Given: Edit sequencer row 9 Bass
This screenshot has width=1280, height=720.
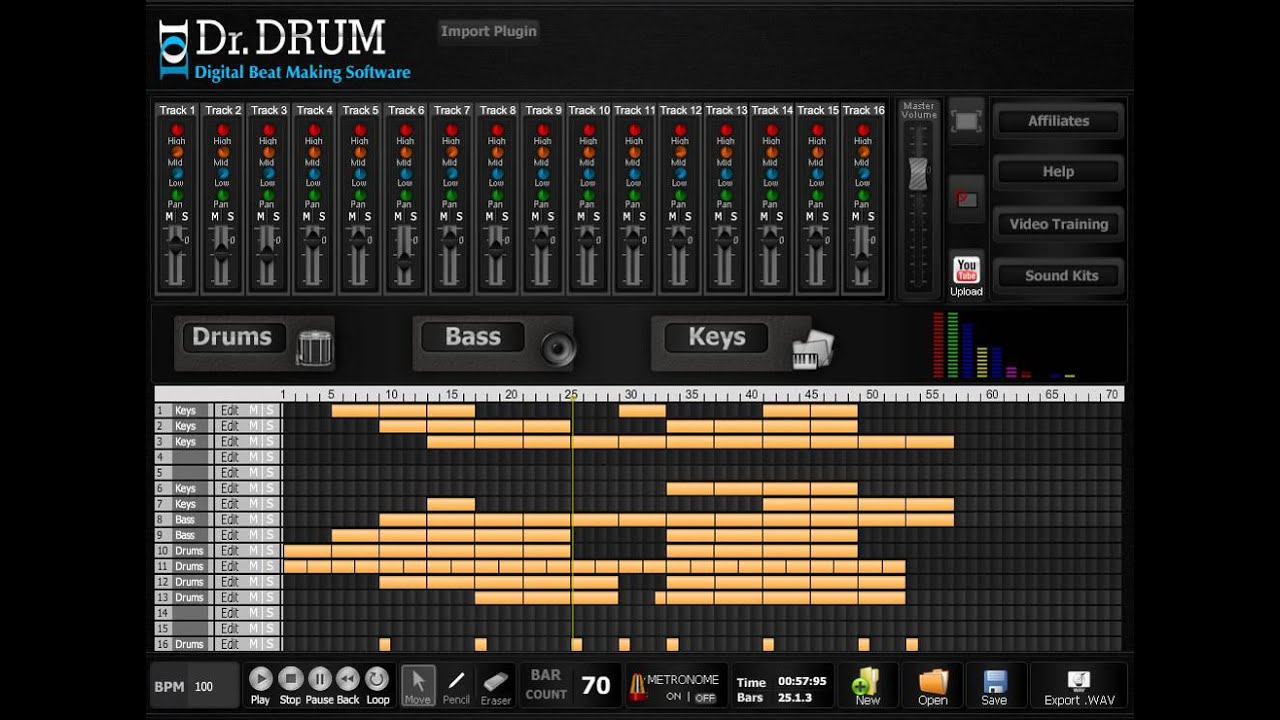Looking at the screenshot, I should [230, 536].
